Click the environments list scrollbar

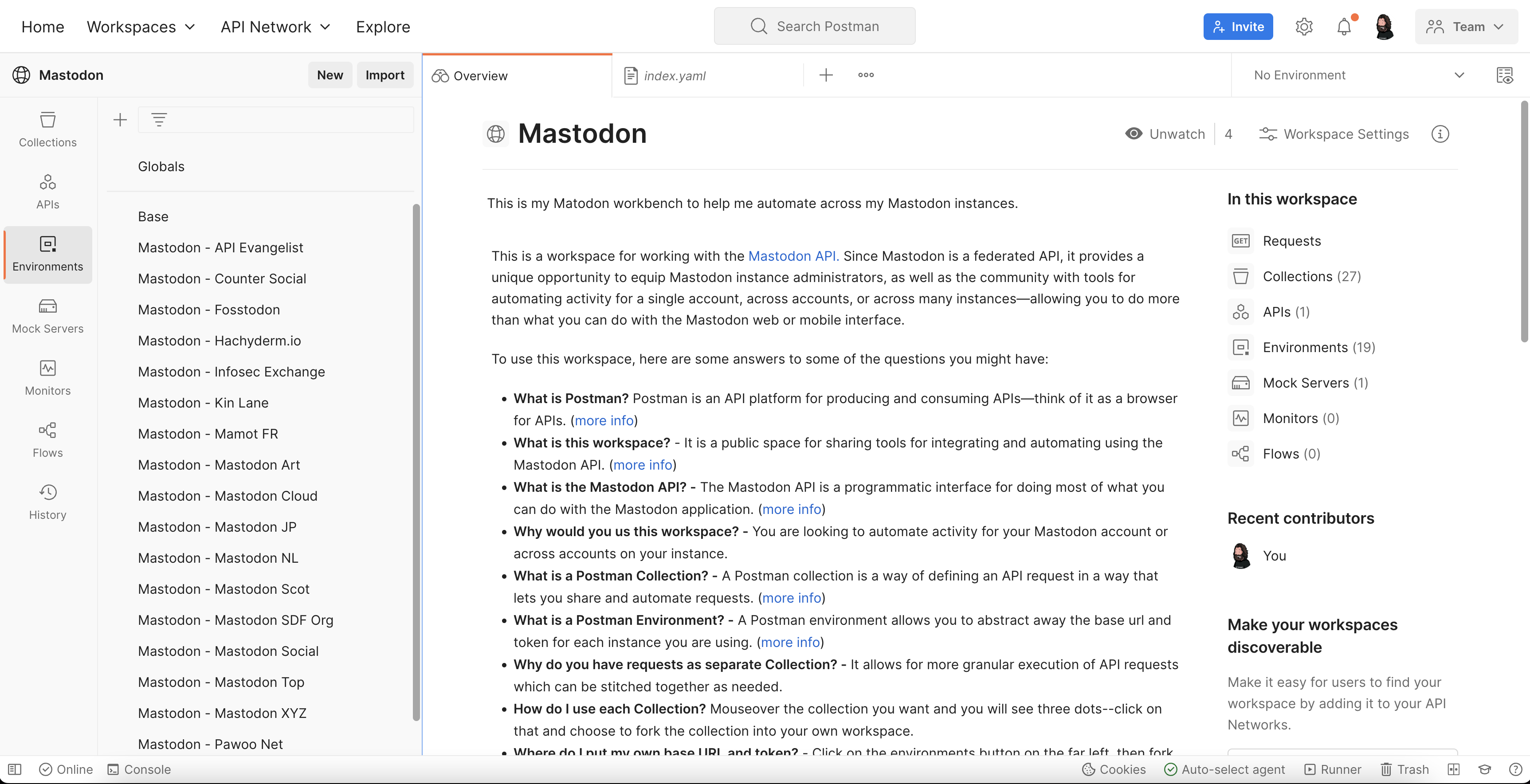[416, 462]
